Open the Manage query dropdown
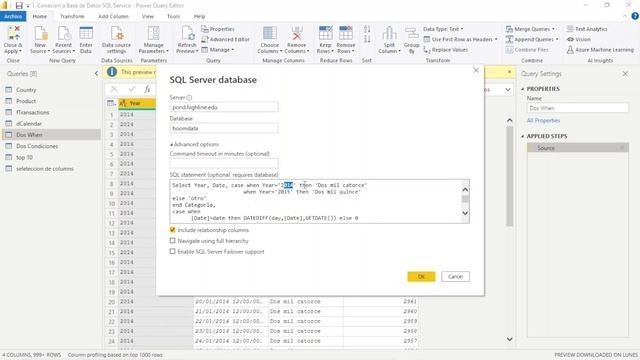Image resolution: width=640 pixels, height=360 pixels. pyautogui.click(x=218, y=49)
